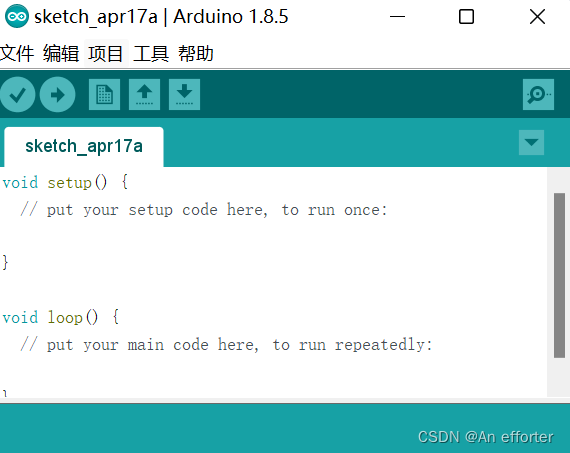
Task: Click the 'put your setup code here' comment
Action: tap(204, 210)
